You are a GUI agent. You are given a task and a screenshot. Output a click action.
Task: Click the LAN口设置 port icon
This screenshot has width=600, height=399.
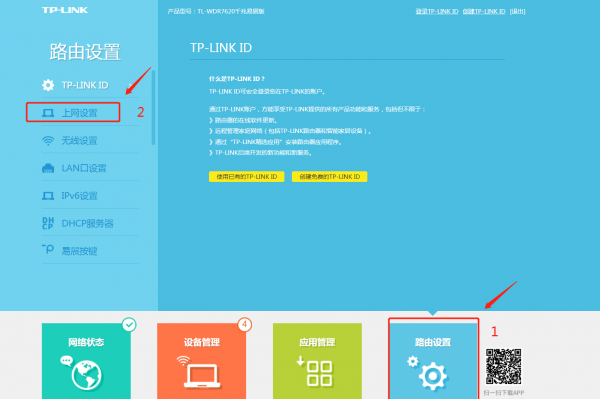coord(48,168)
